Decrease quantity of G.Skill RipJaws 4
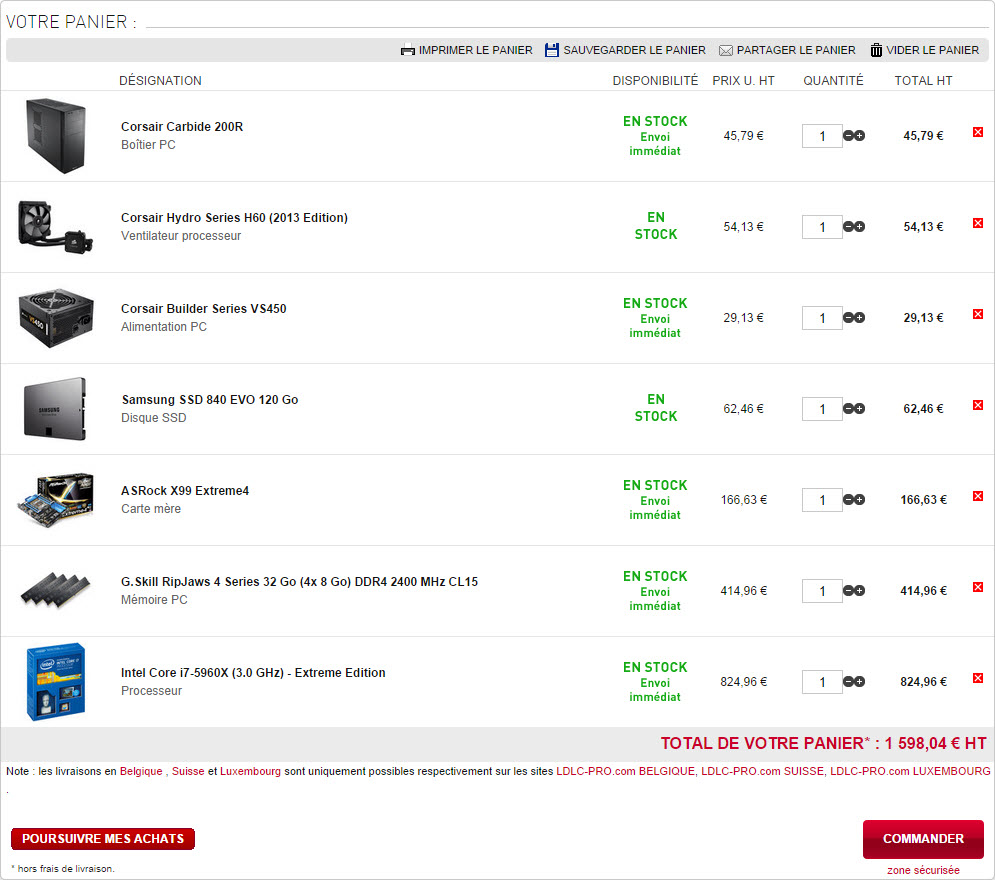Screen dimensions: 995x880 (848, 591)
